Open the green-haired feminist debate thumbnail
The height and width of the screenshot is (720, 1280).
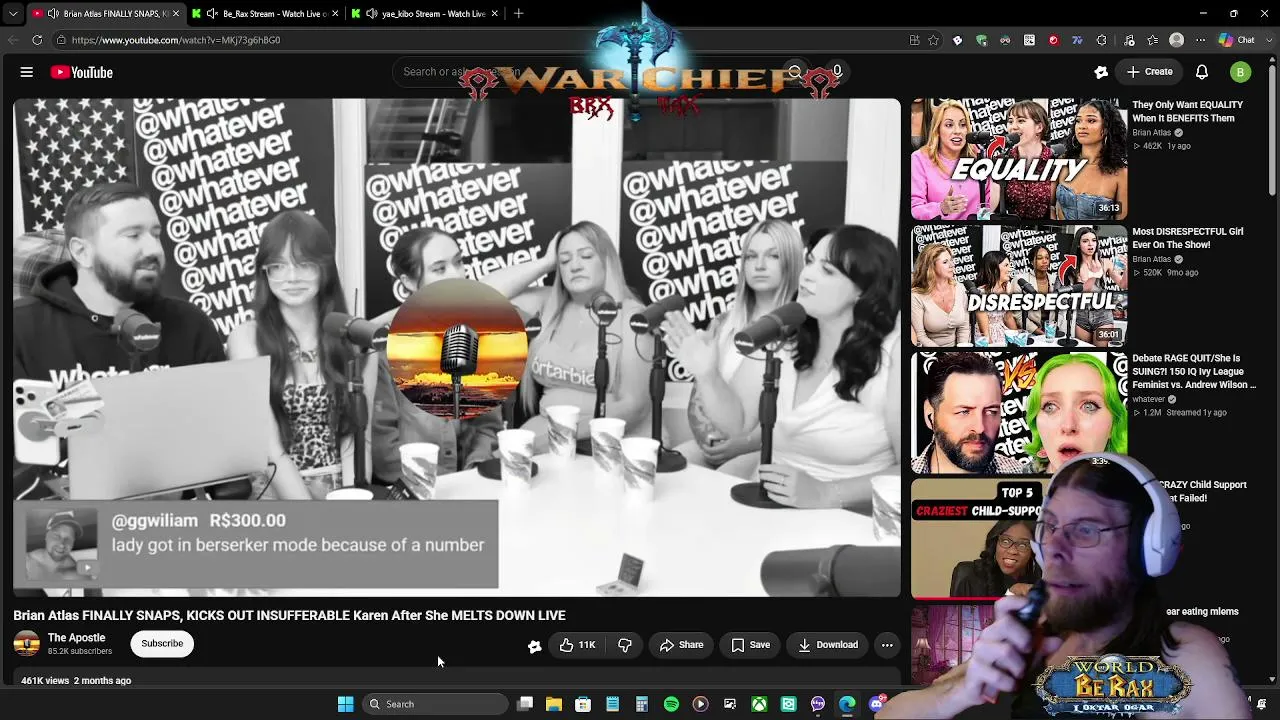(x=1019, y=412)
